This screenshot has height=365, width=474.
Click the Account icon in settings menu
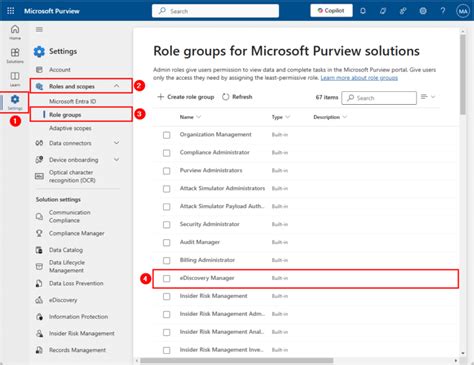(39, 70)
